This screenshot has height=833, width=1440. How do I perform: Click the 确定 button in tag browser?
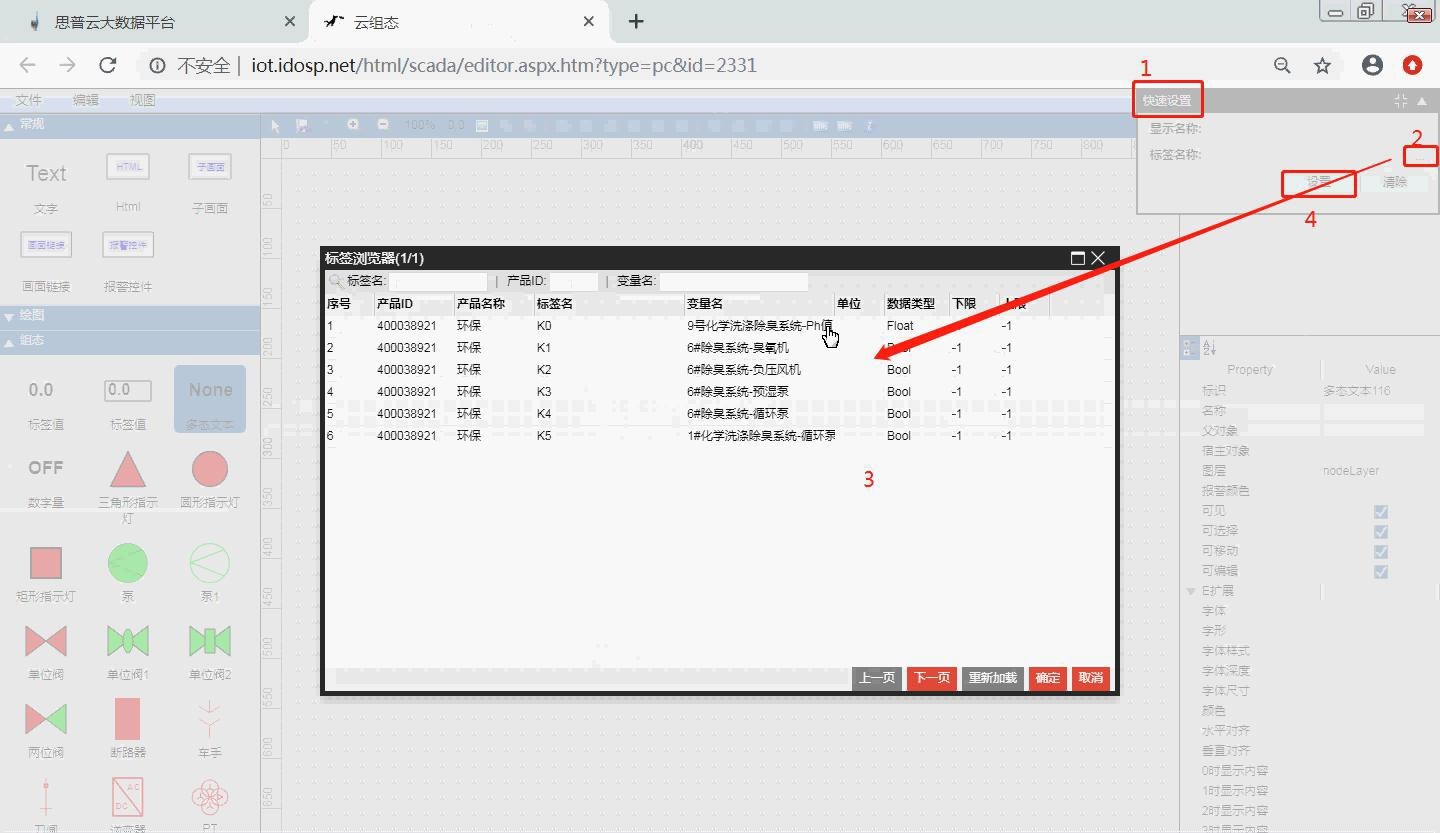(x=1047, y=678)
